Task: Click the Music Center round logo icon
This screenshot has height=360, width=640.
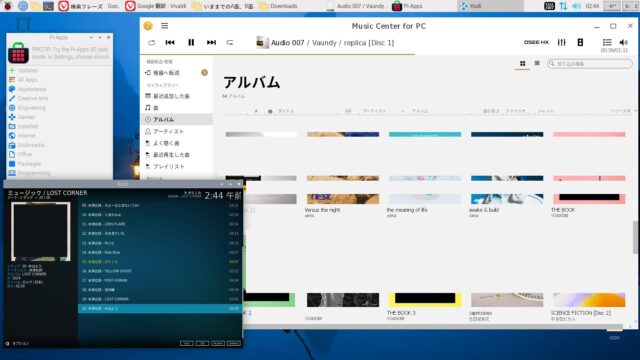Action: coord(148,26)
